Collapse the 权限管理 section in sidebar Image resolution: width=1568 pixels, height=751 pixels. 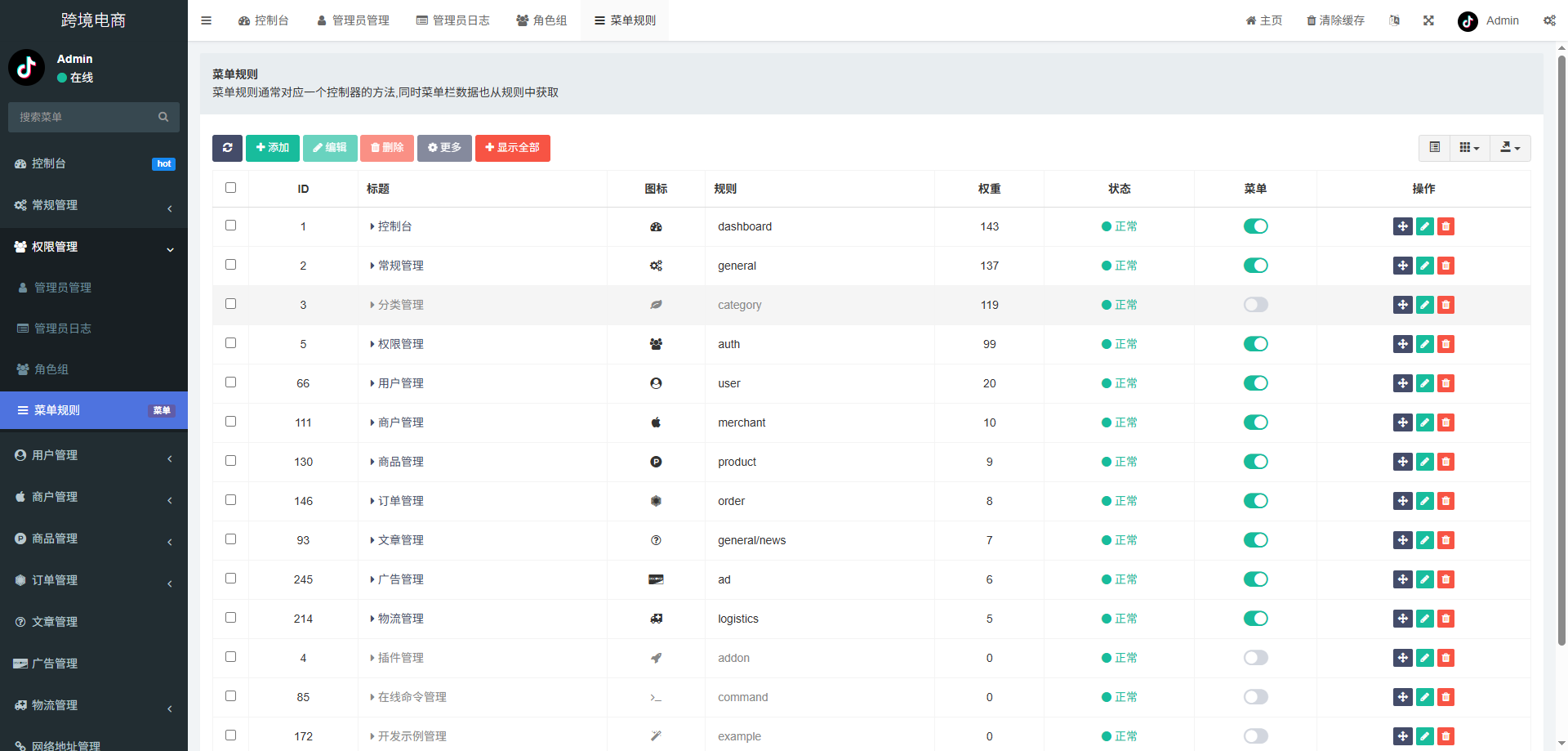[94, 247]
